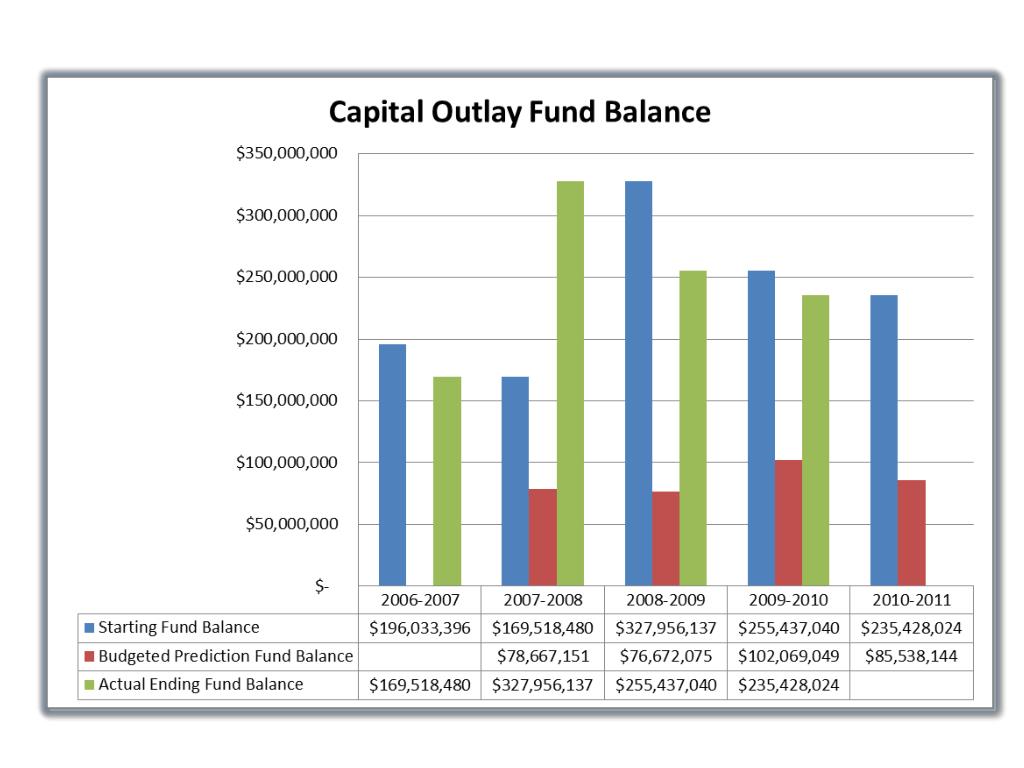
Task: Select the red 2010-2011 budgeted prediction bar
Action: [x=912, y=533]
